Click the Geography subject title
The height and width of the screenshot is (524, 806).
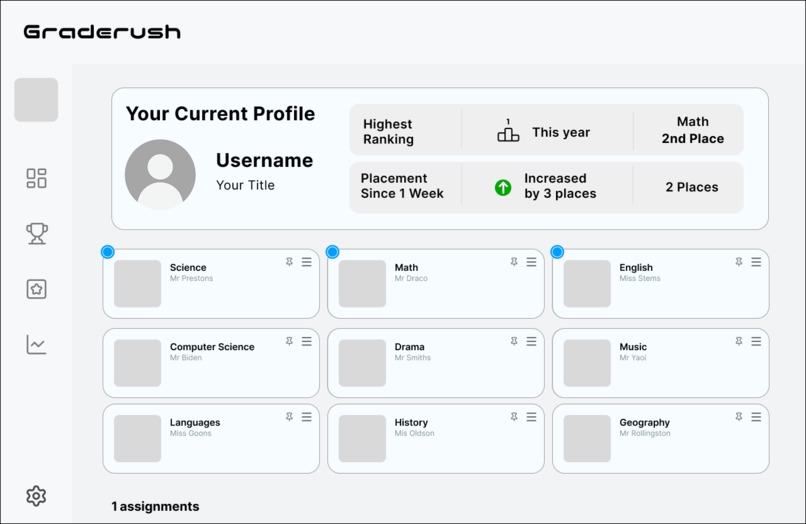[644, 423]
